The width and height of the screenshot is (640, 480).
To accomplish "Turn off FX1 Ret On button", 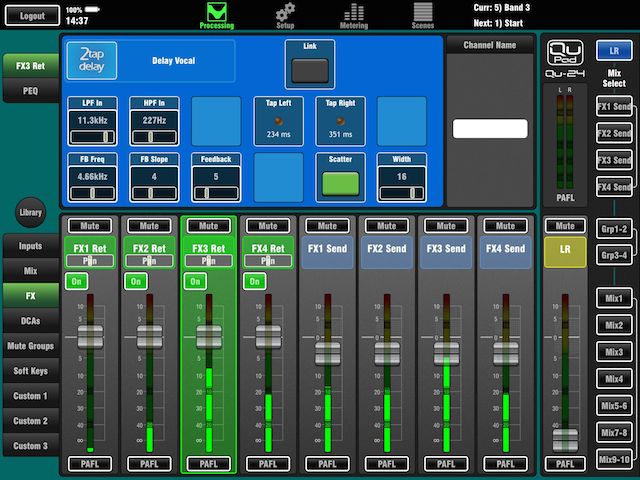I will pyautogui.click(x=76, y=281).
